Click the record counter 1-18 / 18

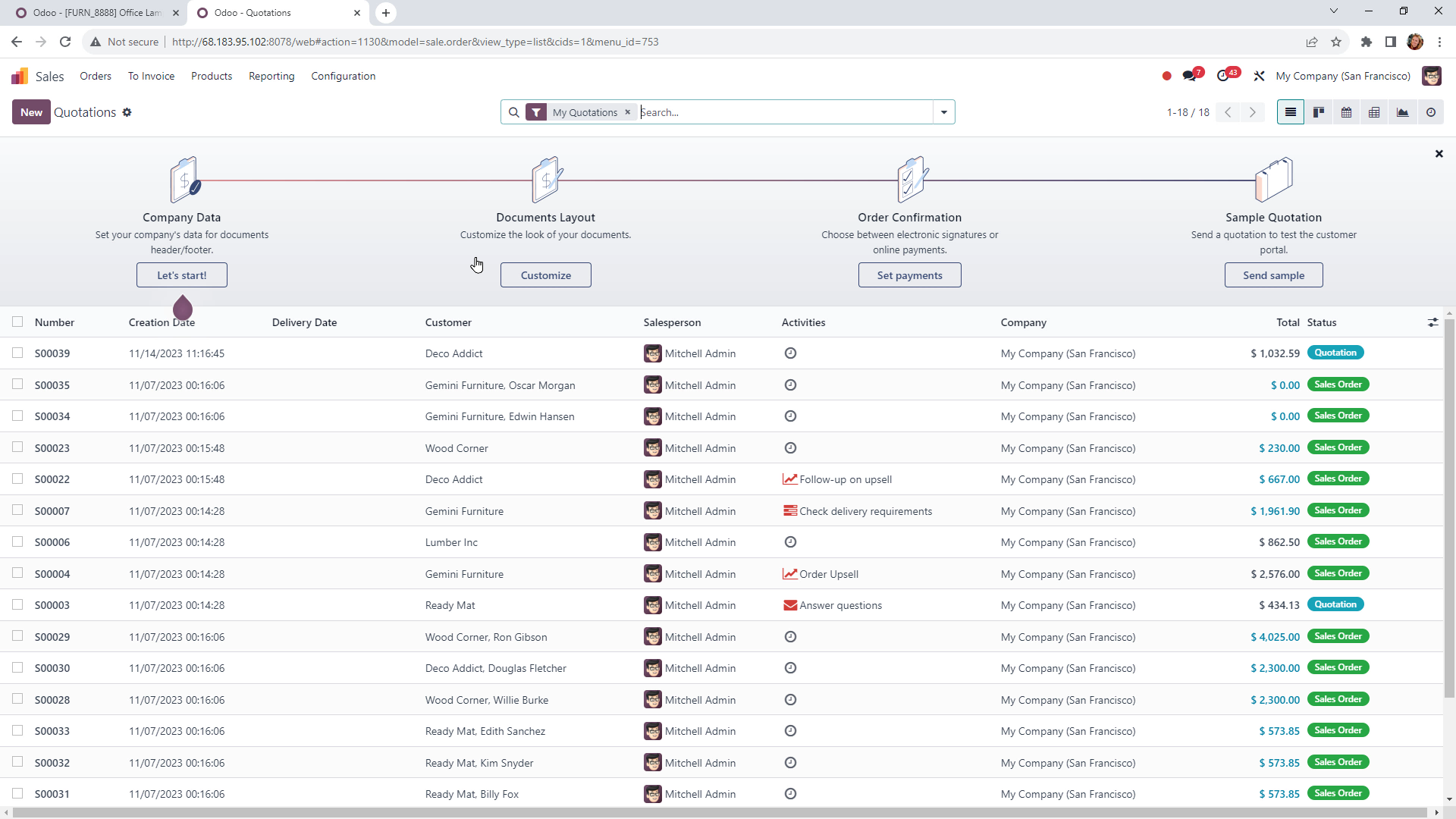point(1188,112)
